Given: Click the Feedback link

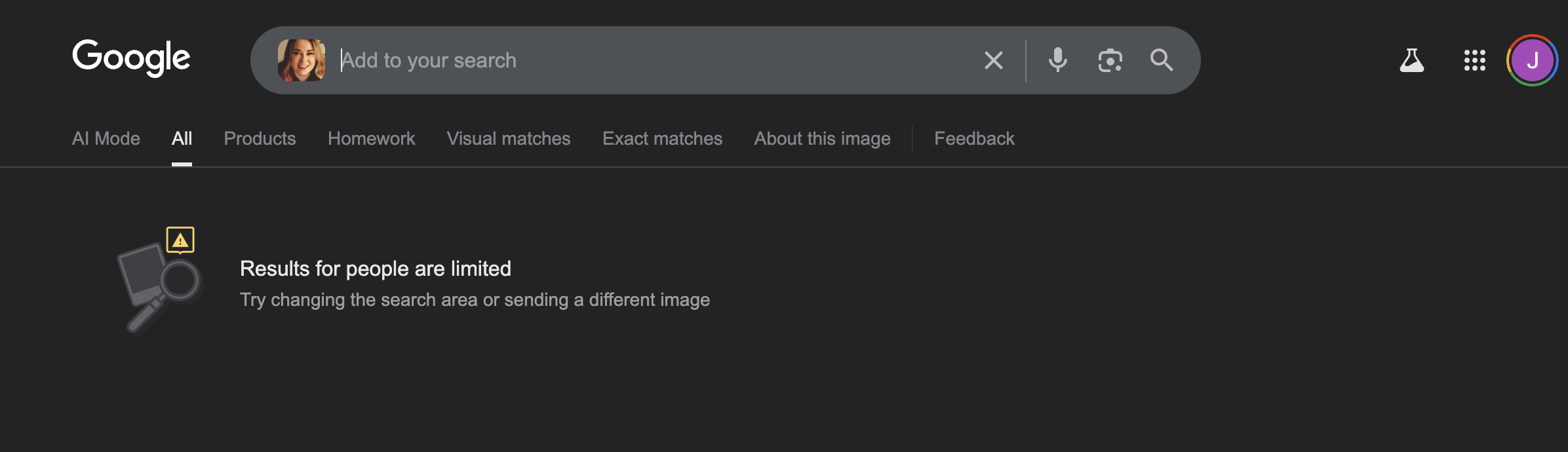Looking at the screenshot, I should click(x=974, y=139).
